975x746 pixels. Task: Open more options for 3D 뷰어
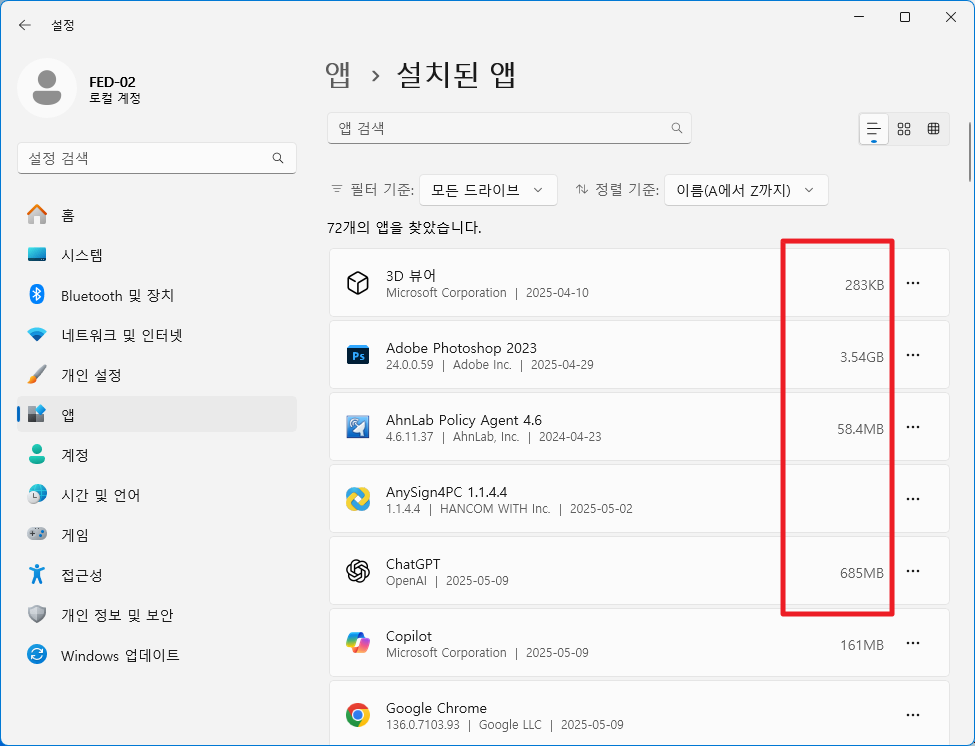click(x=913, y=283)
